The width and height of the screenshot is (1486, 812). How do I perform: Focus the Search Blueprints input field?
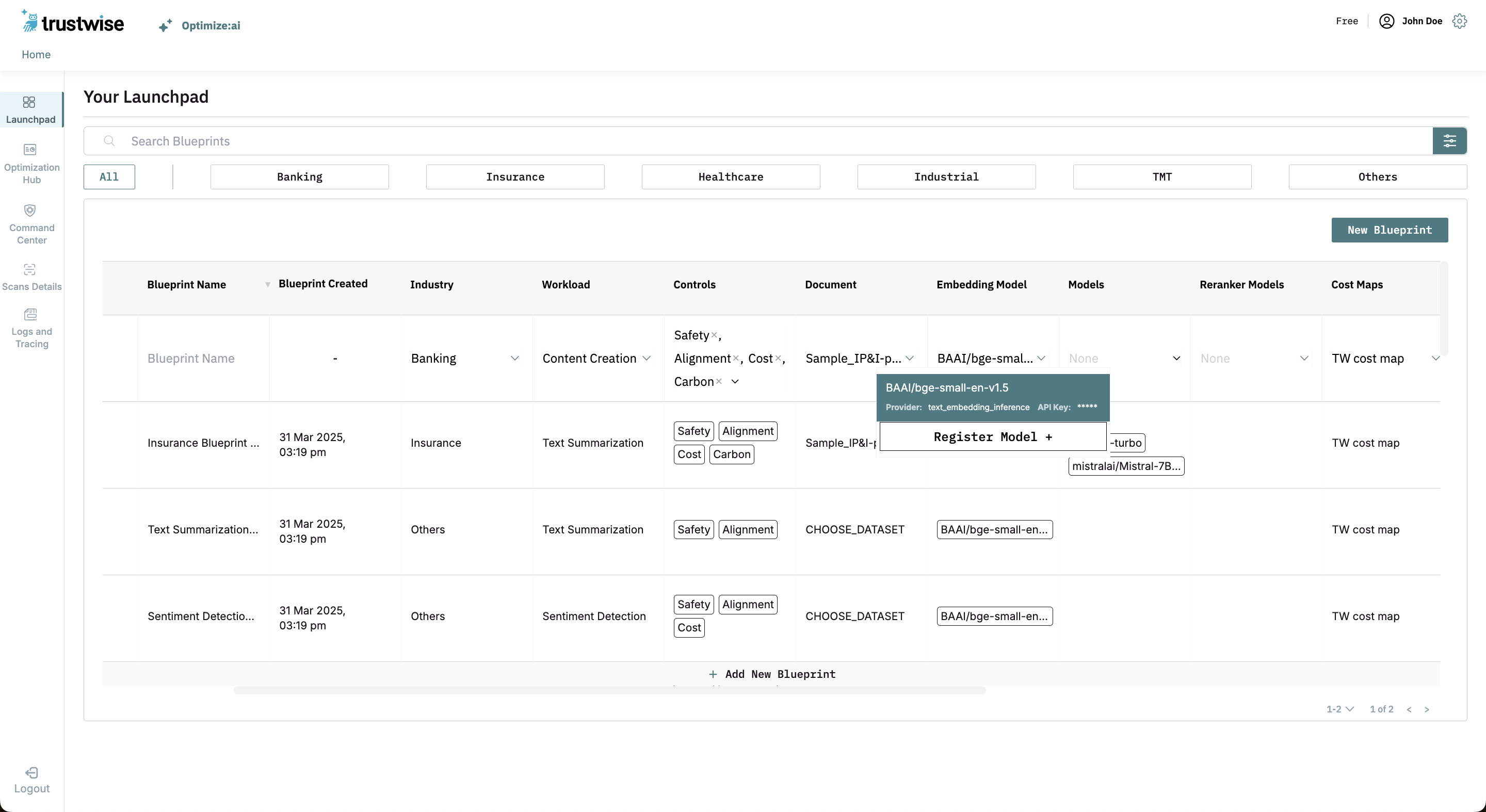[750, 141]
